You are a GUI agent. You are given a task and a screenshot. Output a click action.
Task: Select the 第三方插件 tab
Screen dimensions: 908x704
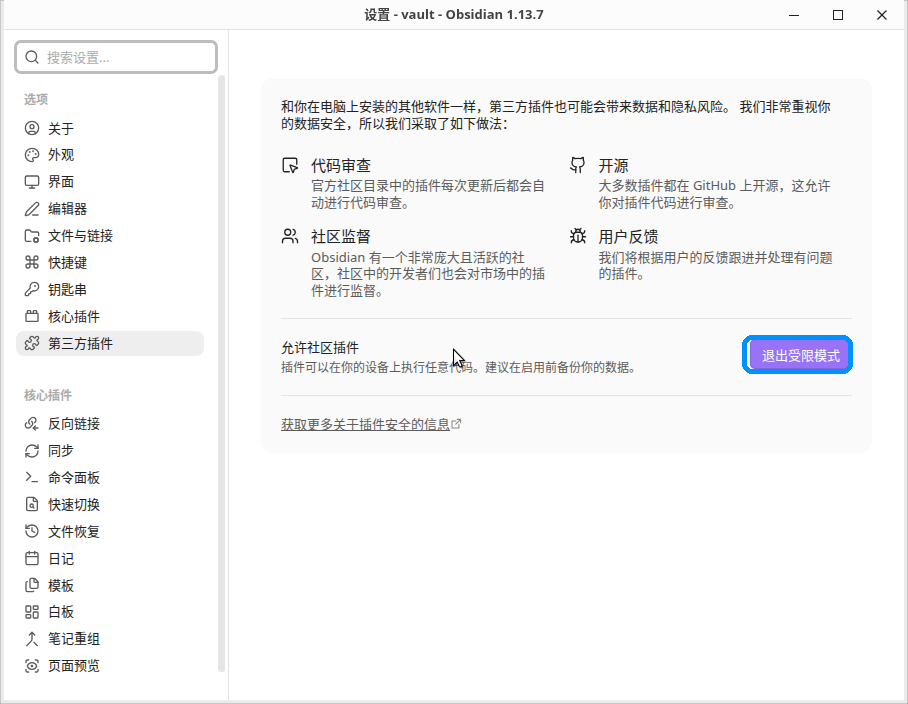pos(110,344)
